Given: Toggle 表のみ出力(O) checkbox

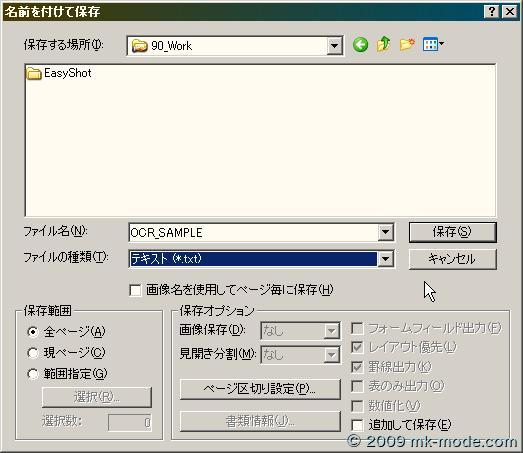Looking at the screenshot, I should click(x=357, y=386).
